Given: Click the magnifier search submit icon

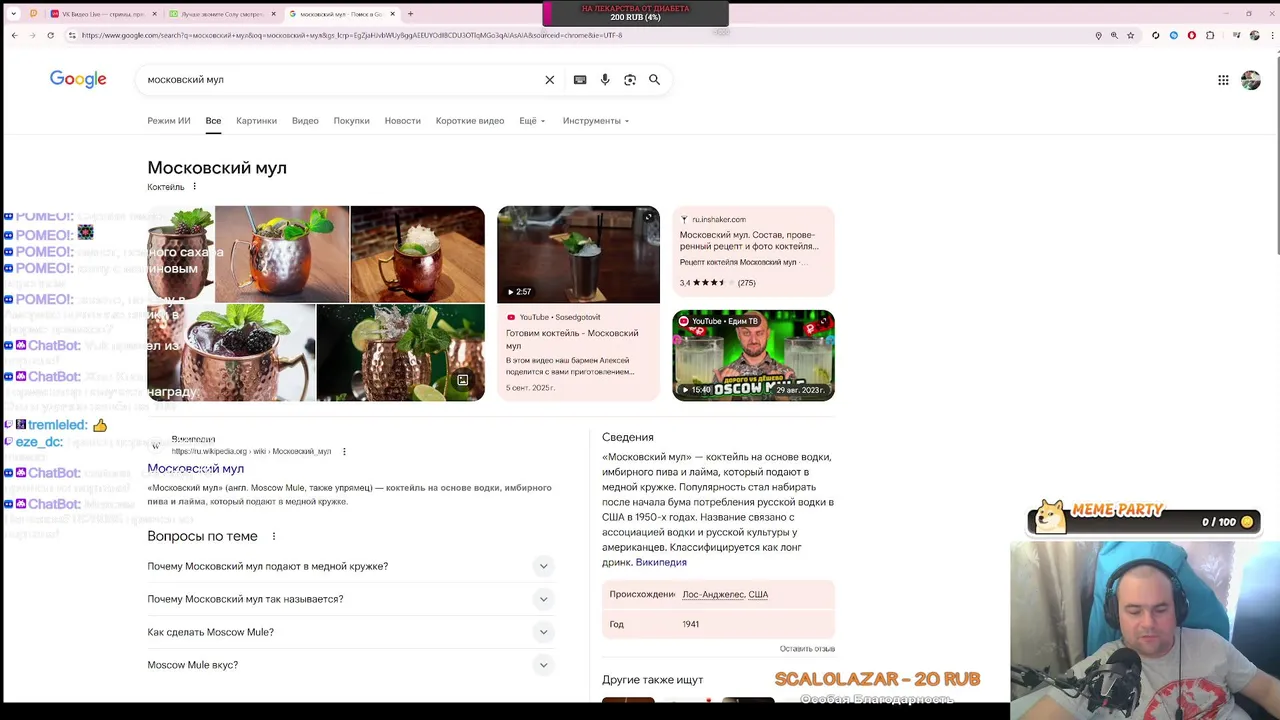Looking at the screenshot, I should 655,80.
